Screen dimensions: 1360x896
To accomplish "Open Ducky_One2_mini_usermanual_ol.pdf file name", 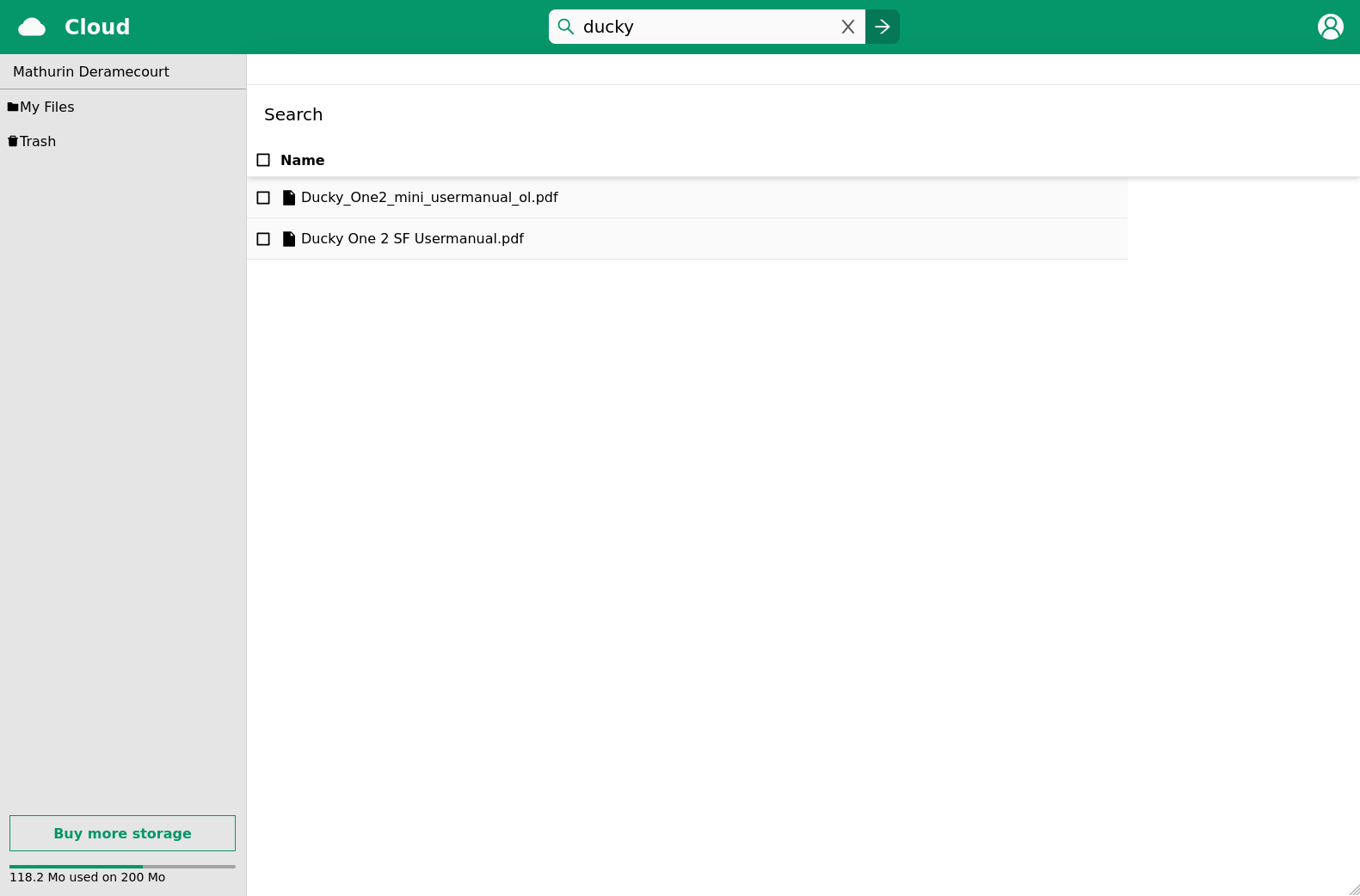I will tap(429, 198).
